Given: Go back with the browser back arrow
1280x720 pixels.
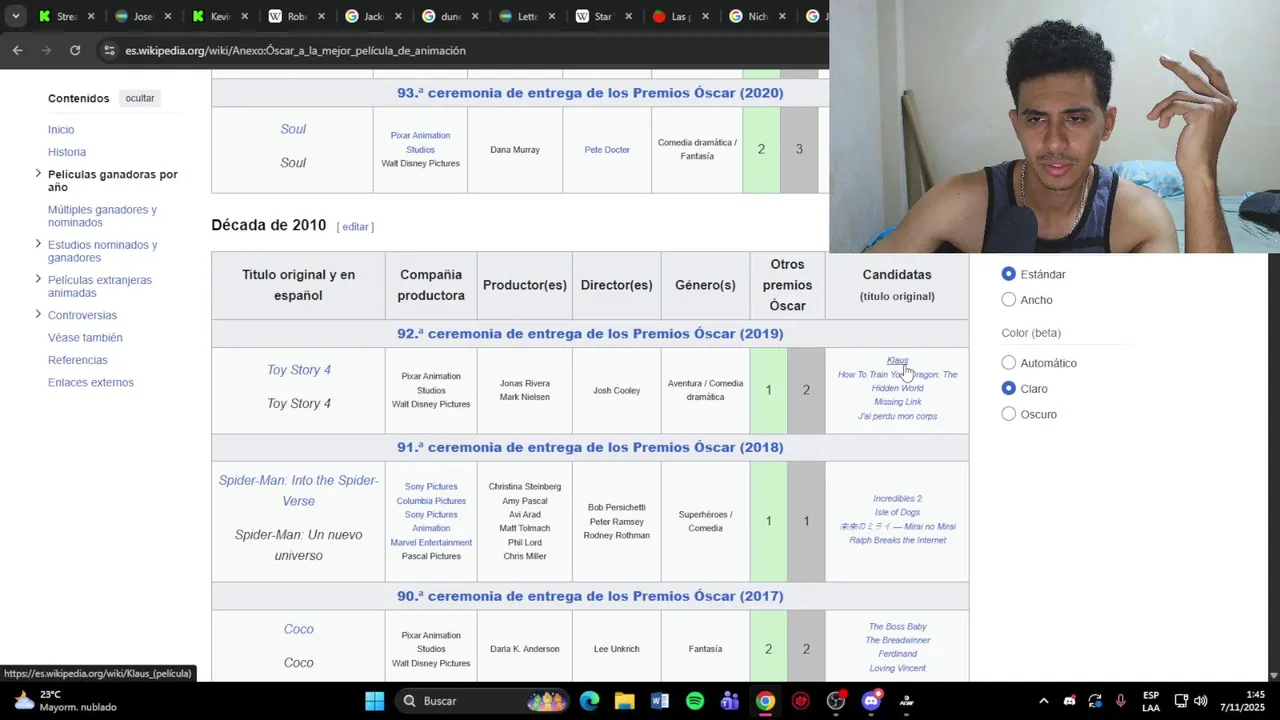Looking at the screenshot, I should [18, 50].
